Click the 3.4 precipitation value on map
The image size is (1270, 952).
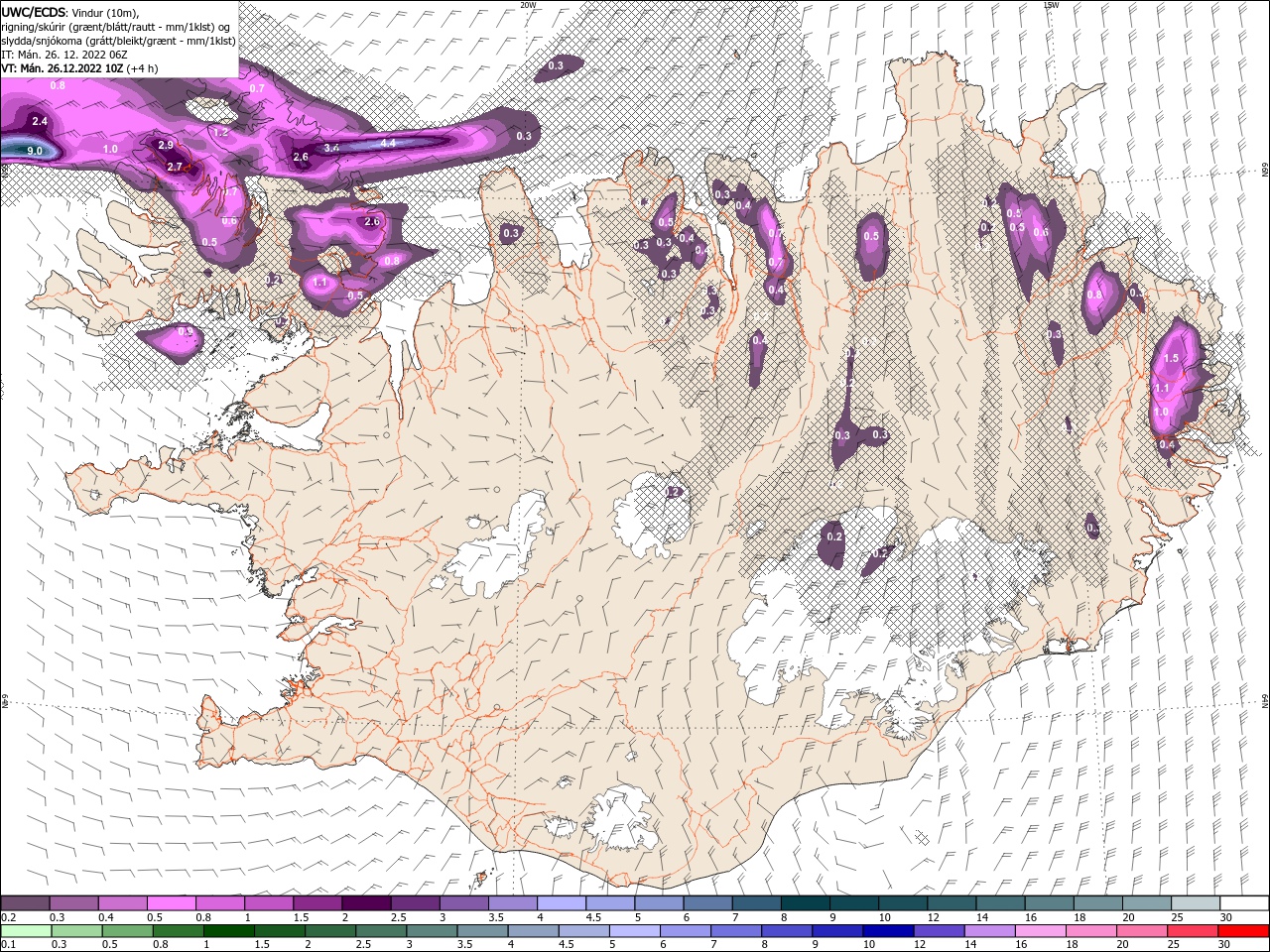point(332,149)
